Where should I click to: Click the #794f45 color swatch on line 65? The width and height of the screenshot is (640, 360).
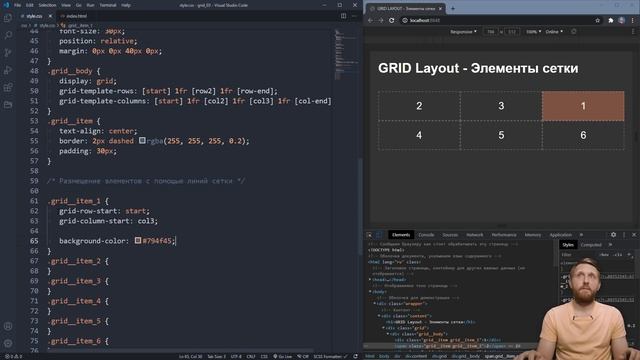[138, 240]
